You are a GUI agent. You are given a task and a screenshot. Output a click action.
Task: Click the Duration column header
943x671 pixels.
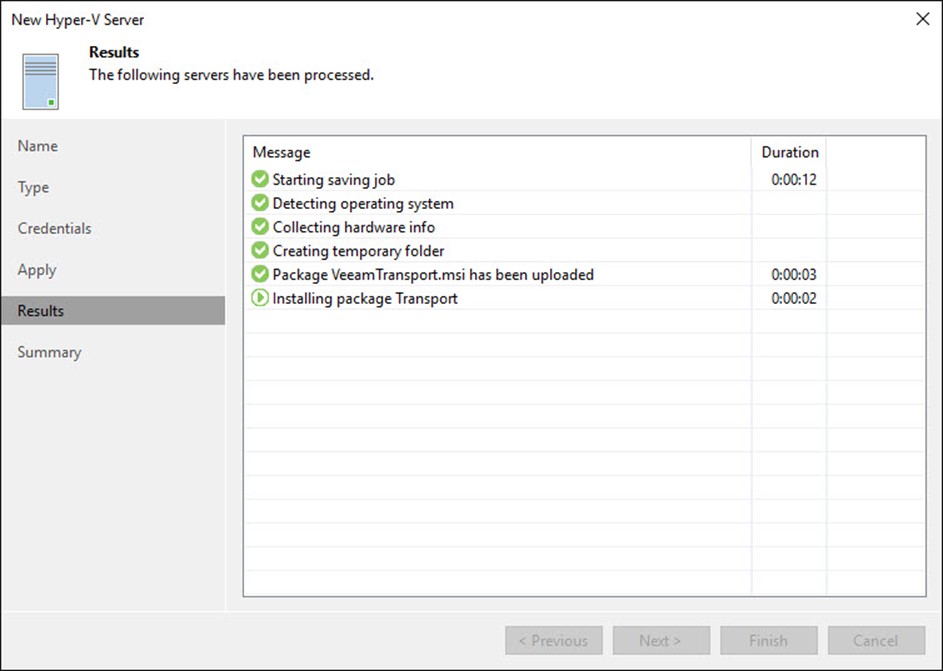tap(790, 152)
